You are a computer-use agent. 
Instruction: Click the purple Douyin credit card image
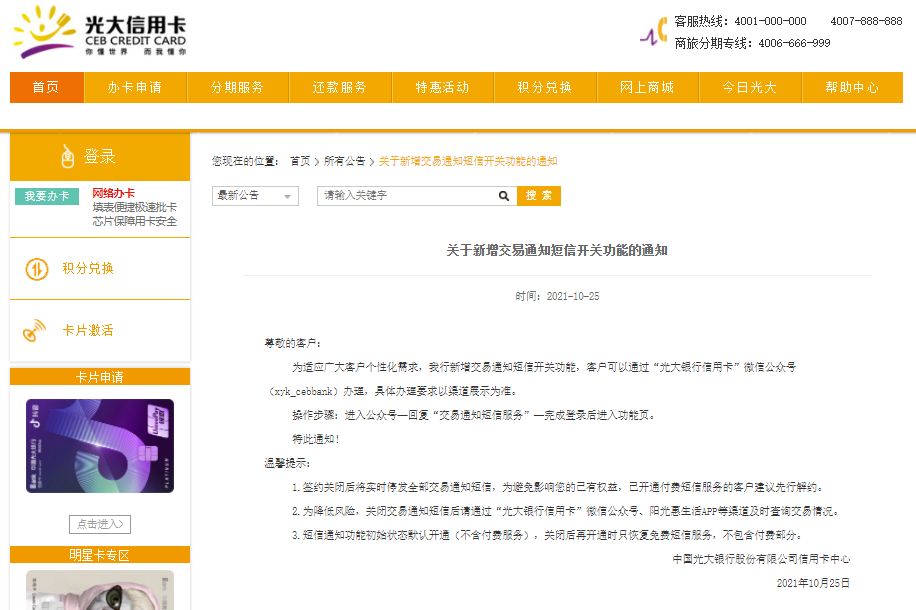point(100,446)
